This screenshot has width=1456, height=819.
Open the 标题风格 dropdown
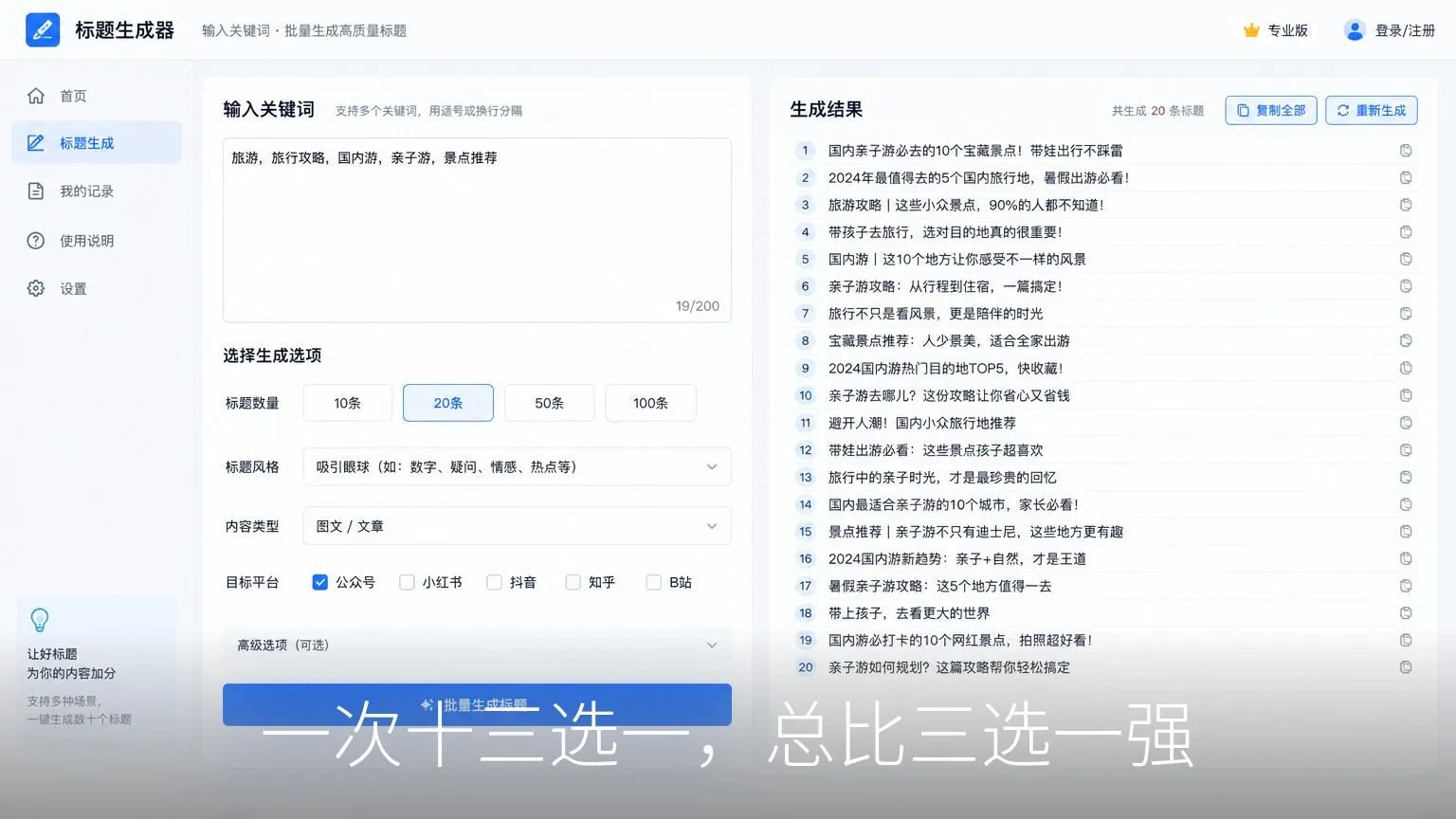[517, 466]
